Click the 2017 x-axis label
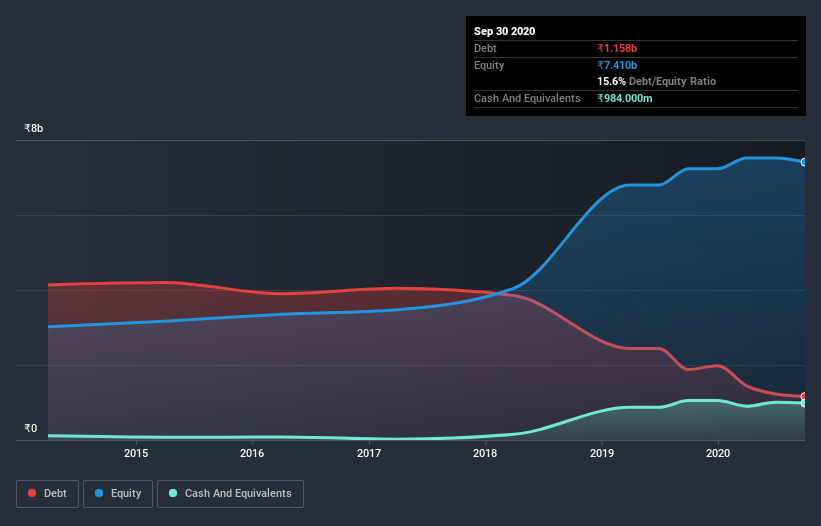Viewport: 821px width, 526px height. pyautogui.click(x=369, y=453)
